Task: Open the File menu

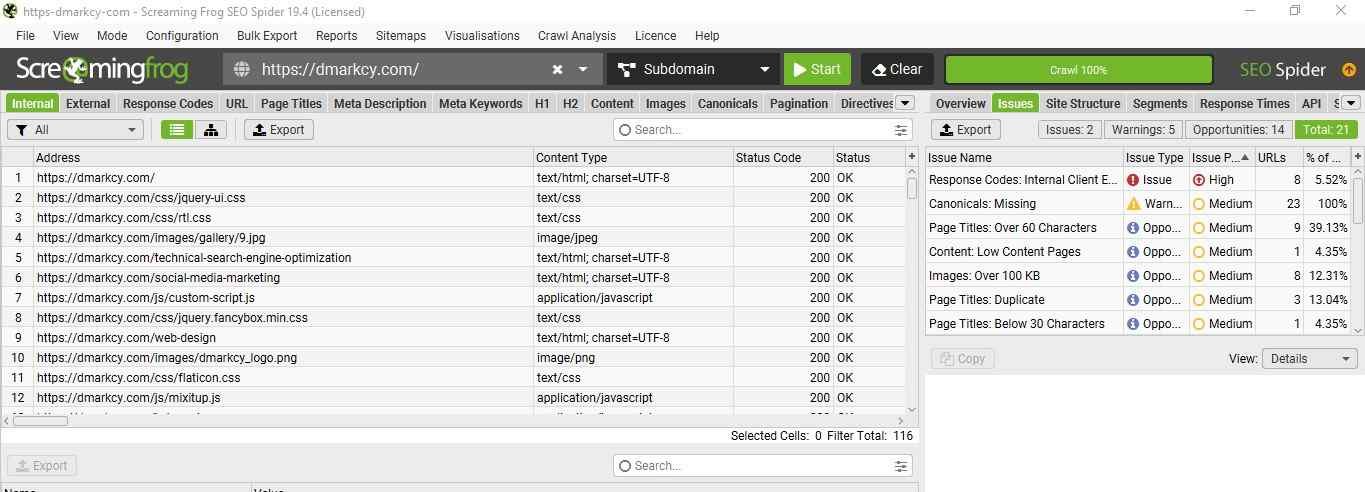Action: tap(25, 35)
